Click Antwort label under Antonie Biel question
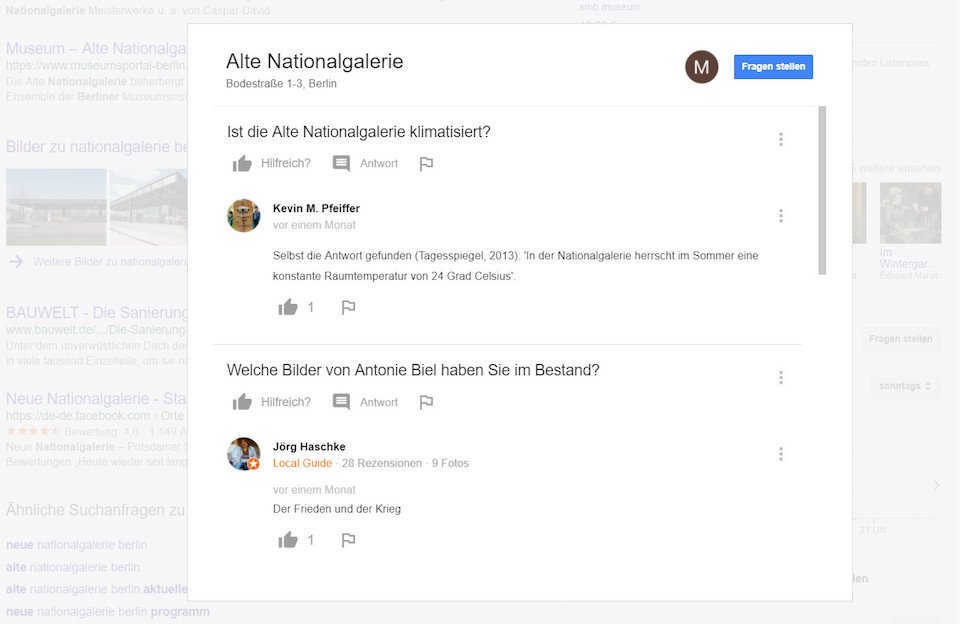960x624 pixels. (379, 402)
